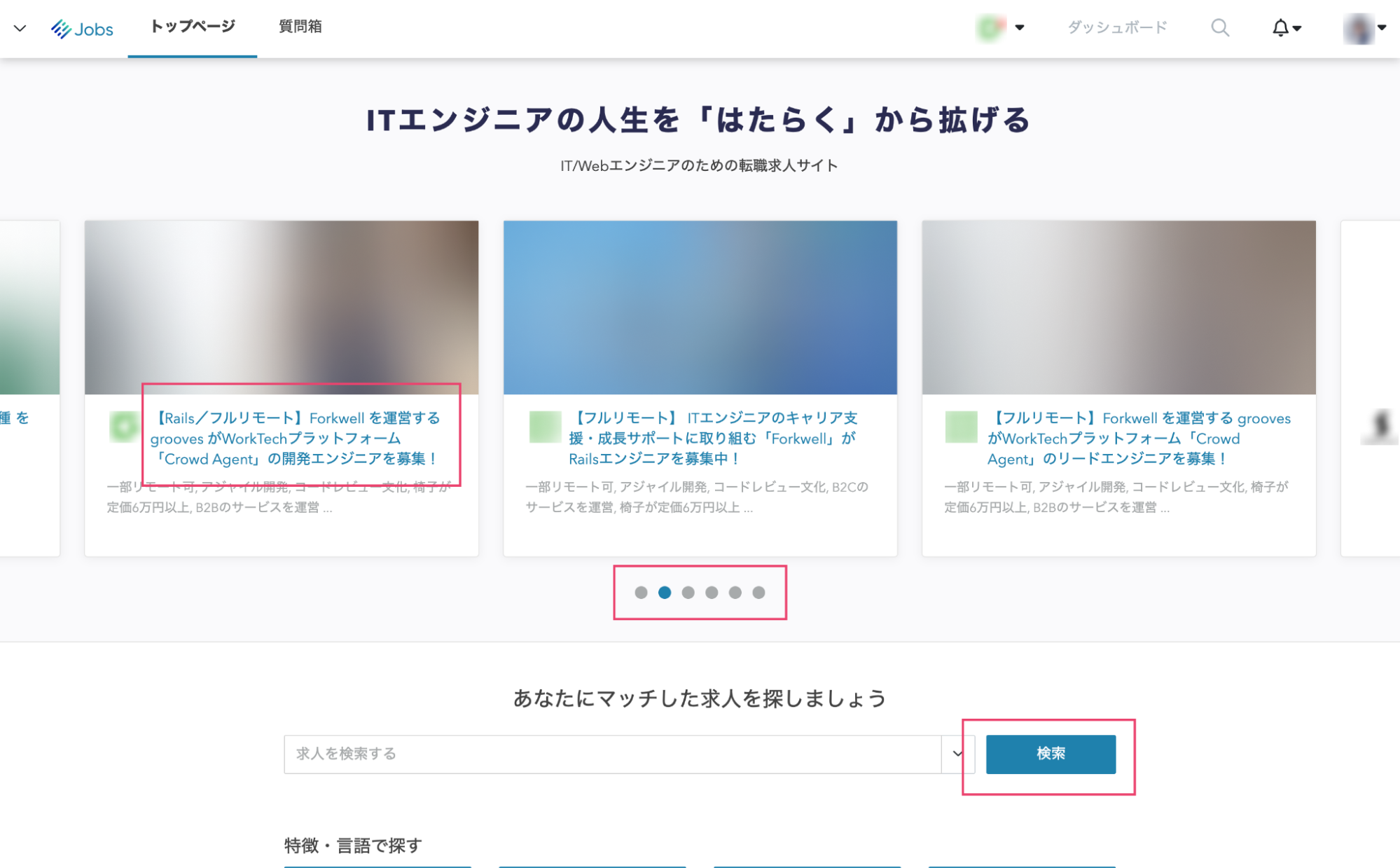Viewport: 1400px width, 868px height.
Task: Click the Rails/フルリモート job card image
Action: 282,308
